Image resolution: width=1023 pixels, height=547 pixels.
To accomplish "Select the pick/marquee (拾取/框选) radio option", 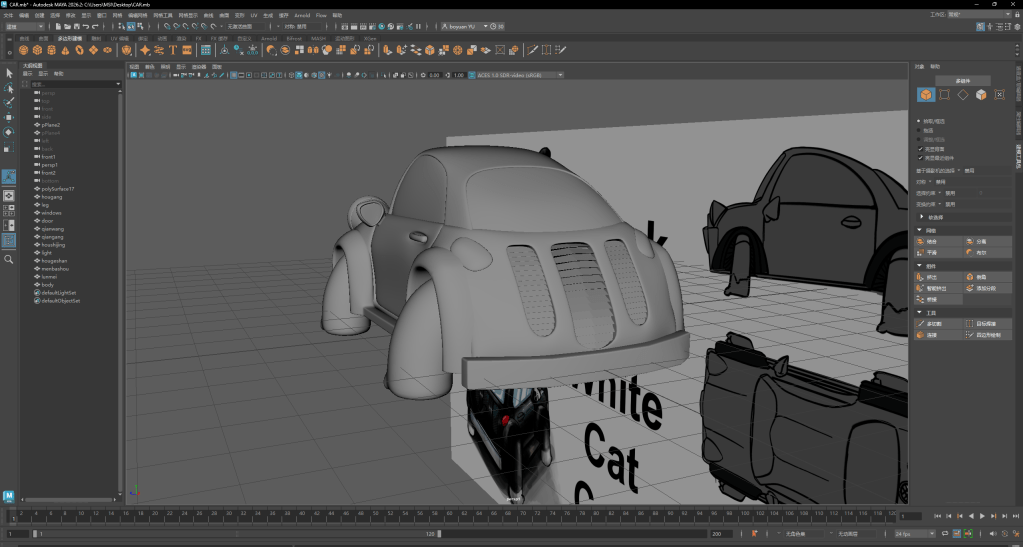I will pyautogui.click(x=920, y=121).
